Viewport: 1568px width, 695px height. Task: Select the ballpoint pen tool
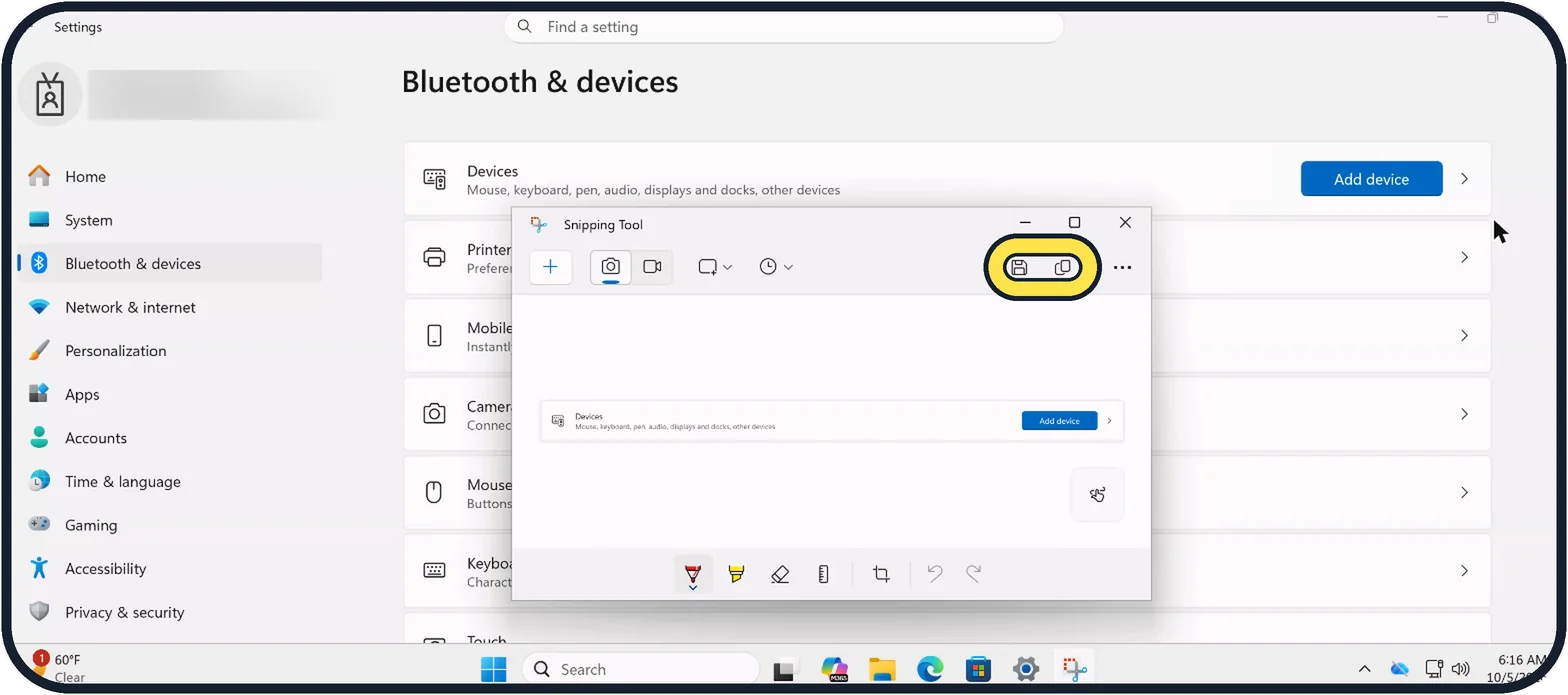pos(692,574)
